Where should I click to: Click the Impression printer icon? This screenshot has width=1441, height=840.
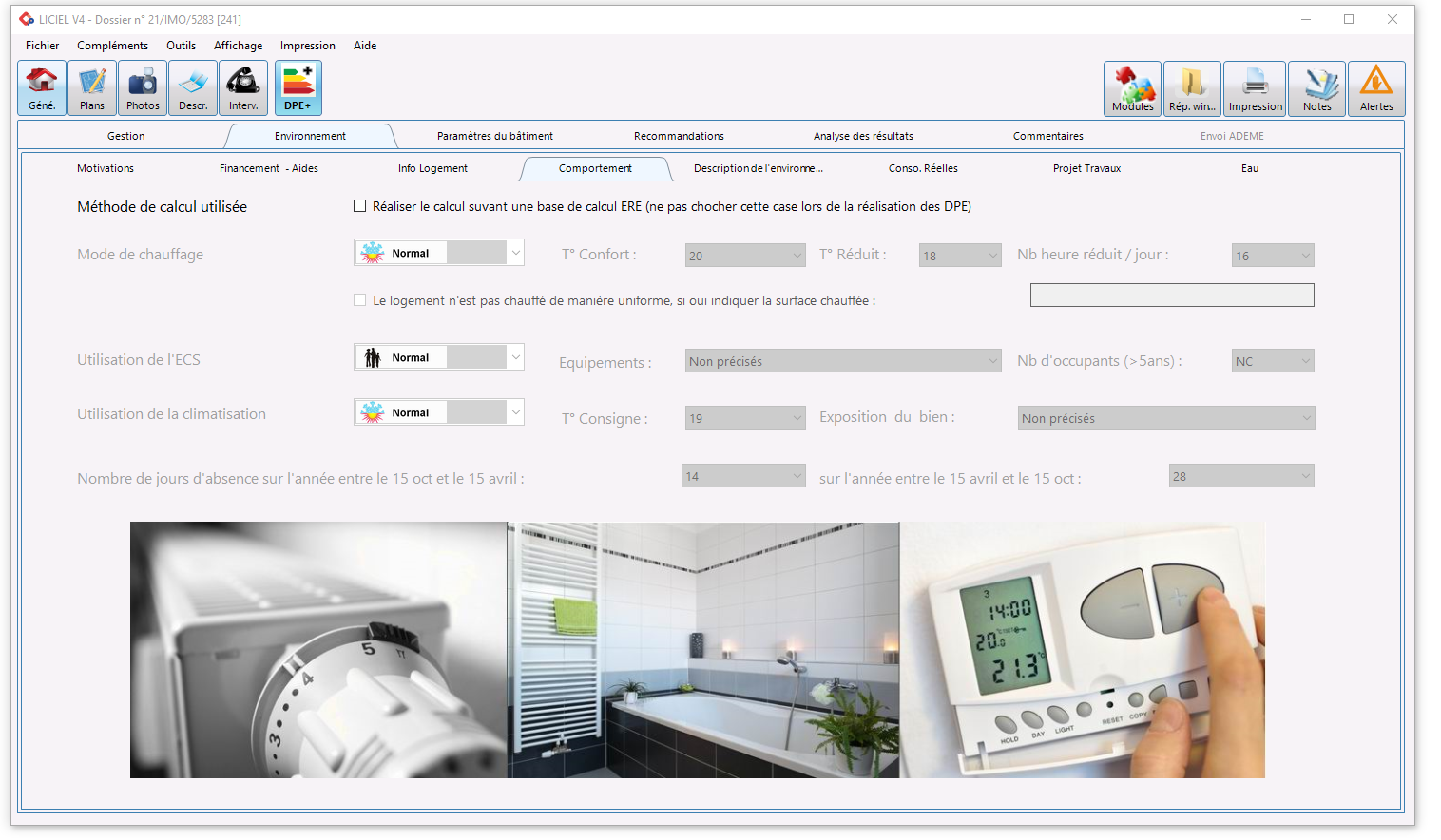coord(1255,89)
